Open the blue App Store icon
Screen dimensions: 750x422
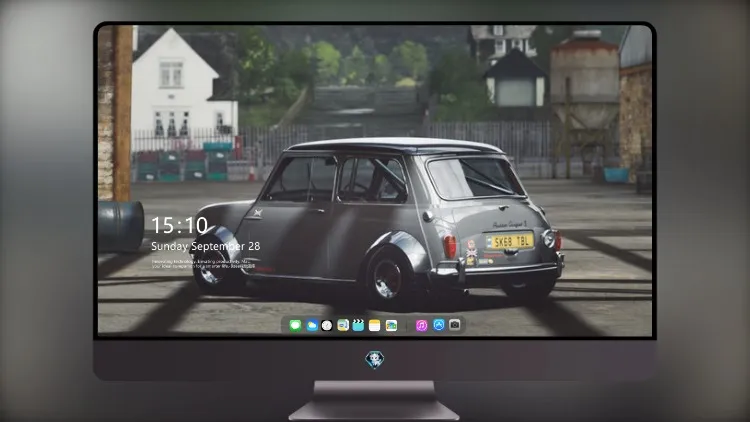(x=439, y=325)
